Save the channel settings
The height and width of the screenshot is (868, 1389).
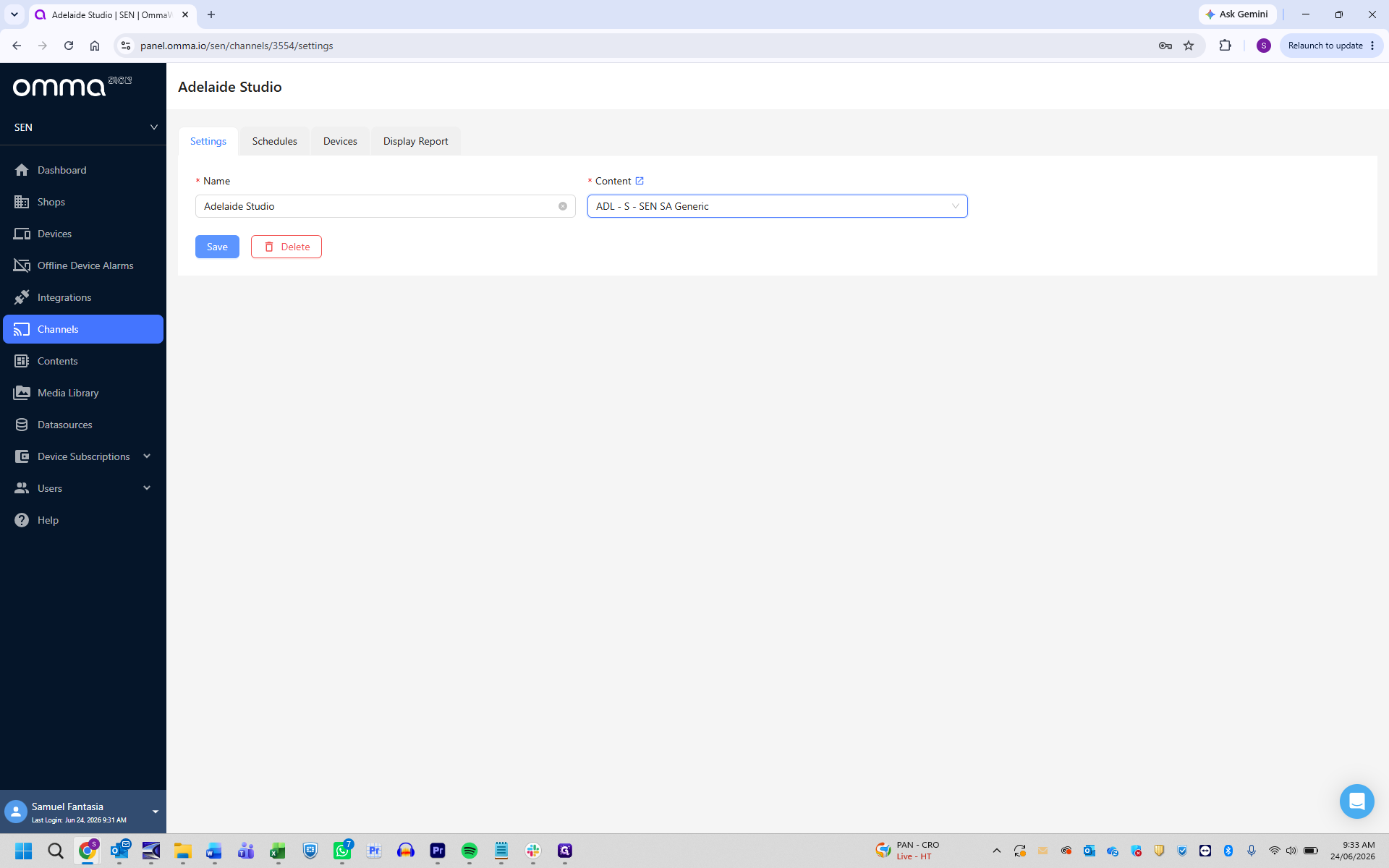[x=217, y=247]
